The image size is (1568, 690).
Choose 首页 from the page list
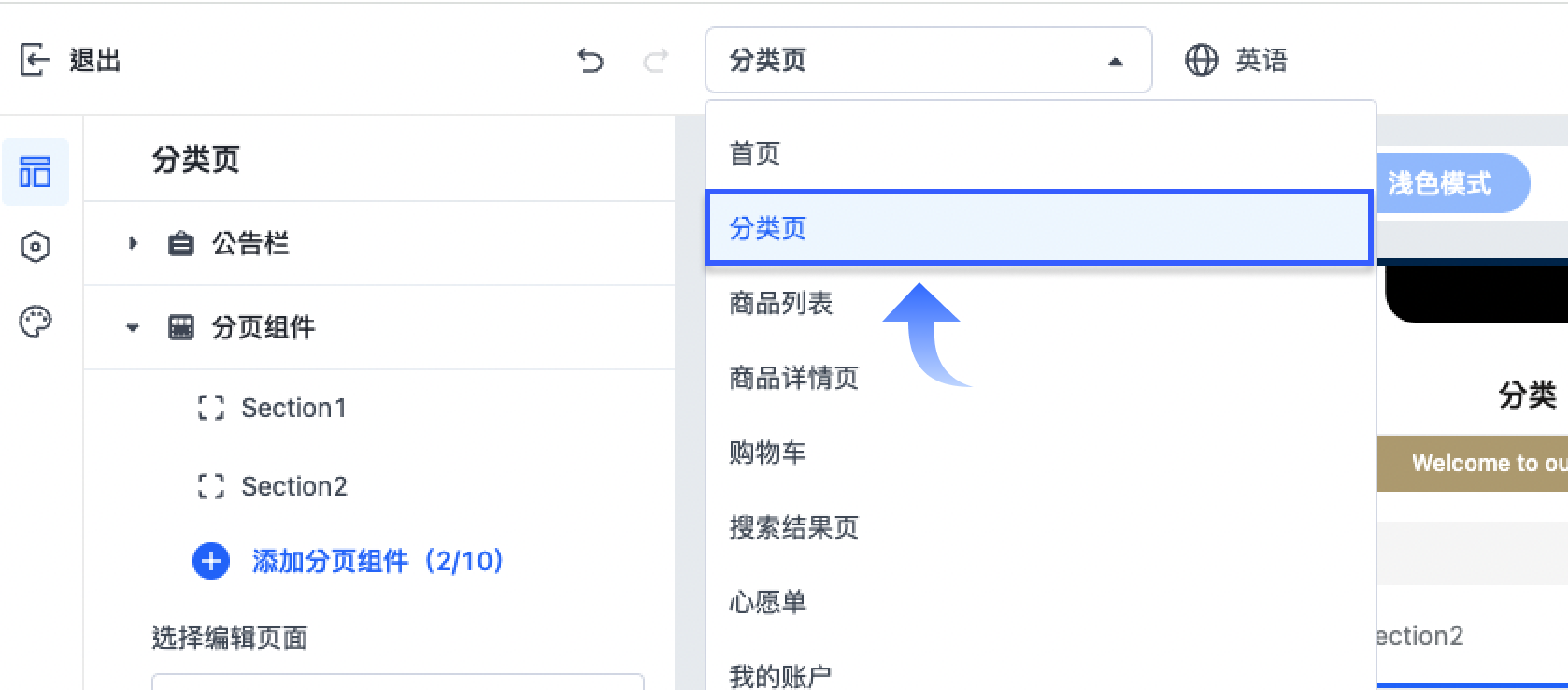(1039, 153)
